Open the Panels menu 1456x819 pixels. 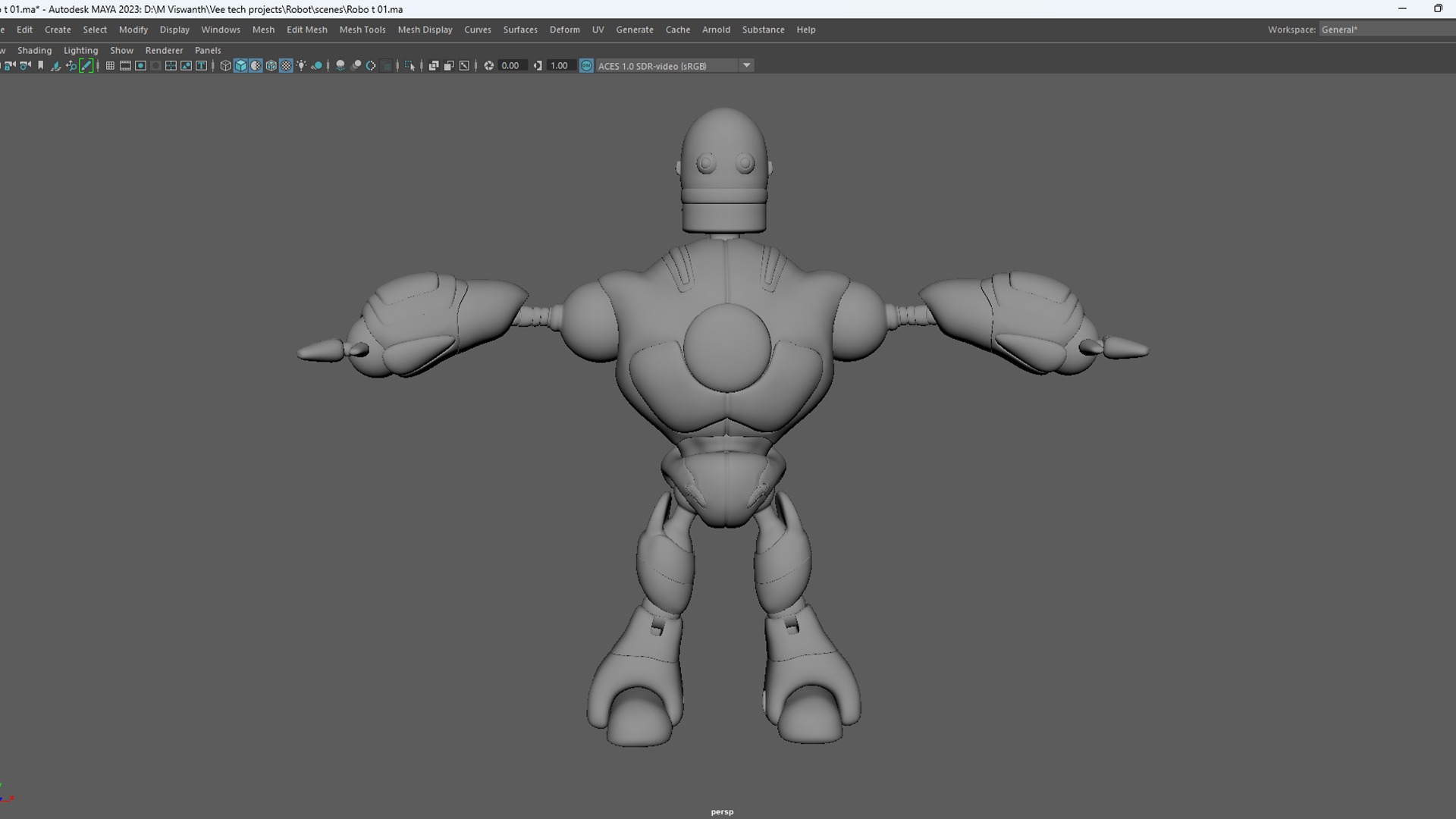[x=208, y=50]
